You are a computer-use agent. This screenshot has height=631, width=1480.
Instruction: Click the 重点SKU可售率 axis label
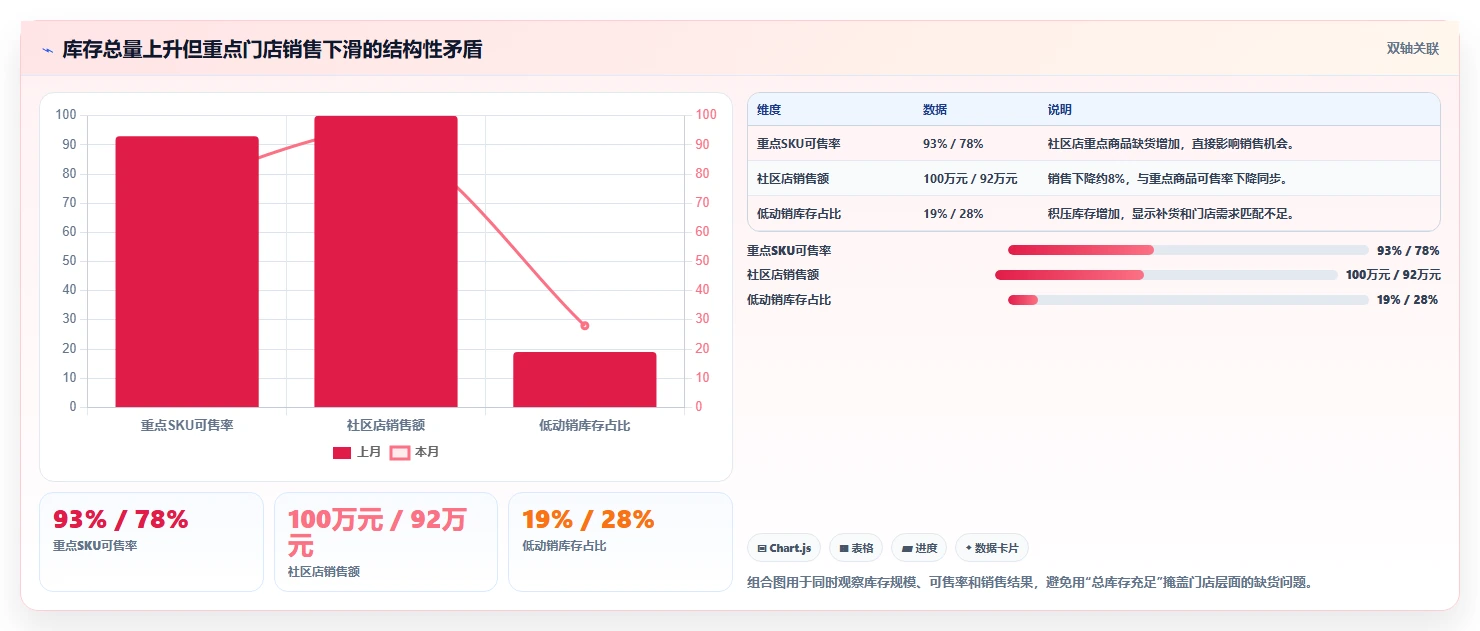[x=187, y=426]
